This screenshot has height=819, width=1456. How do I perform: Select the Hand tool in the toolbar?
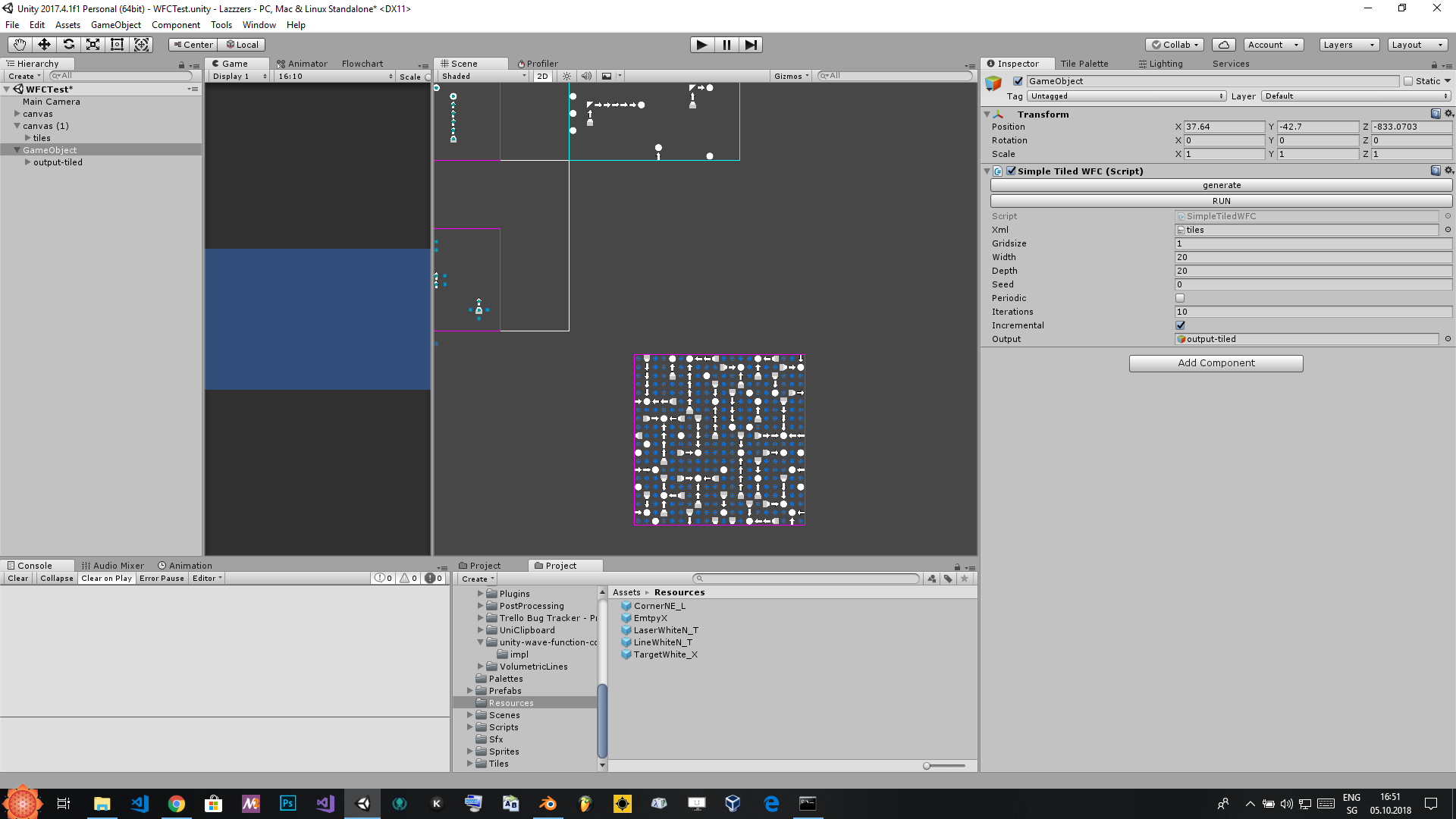click(x=20, y=45)
